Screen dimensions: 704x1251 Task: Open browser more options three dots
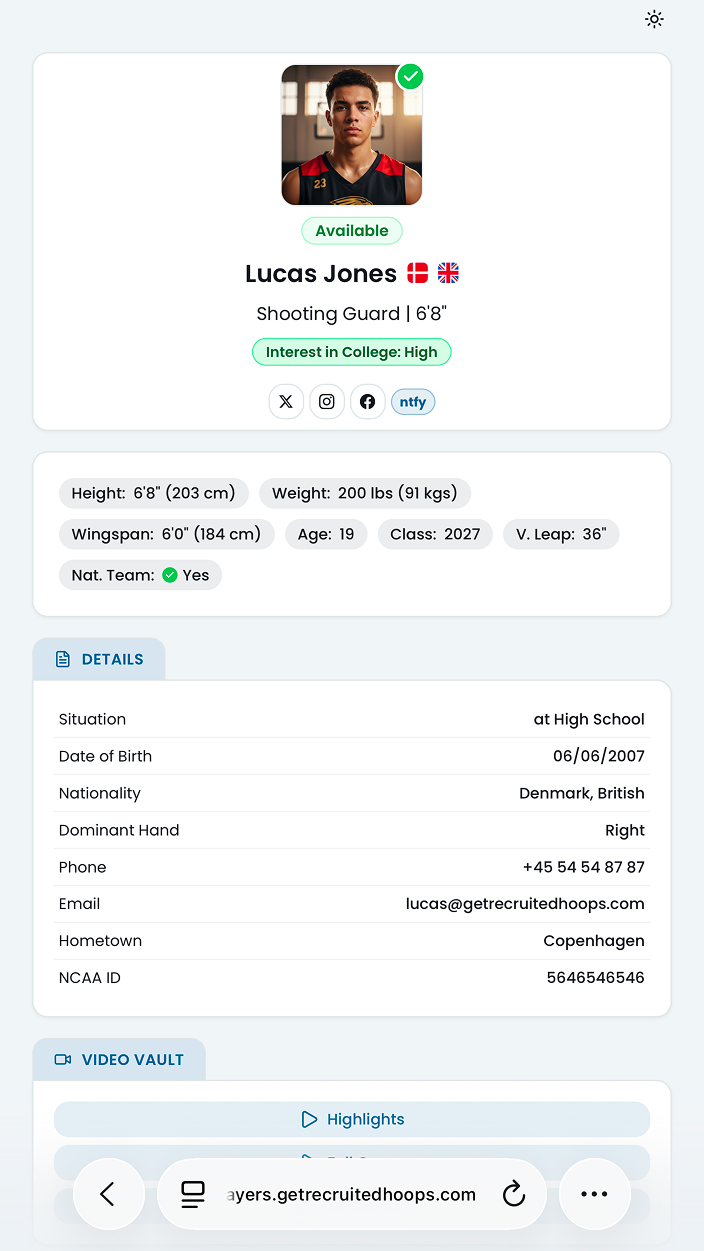pyautogui.click(x=595, y=1194)
